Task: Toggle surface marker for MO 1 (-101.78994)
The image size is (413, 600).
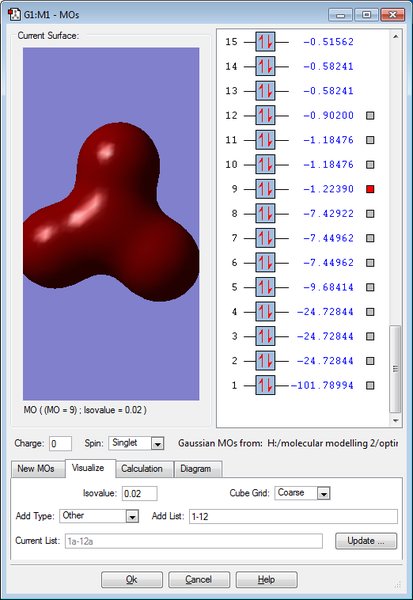Action: coord(370,385)
